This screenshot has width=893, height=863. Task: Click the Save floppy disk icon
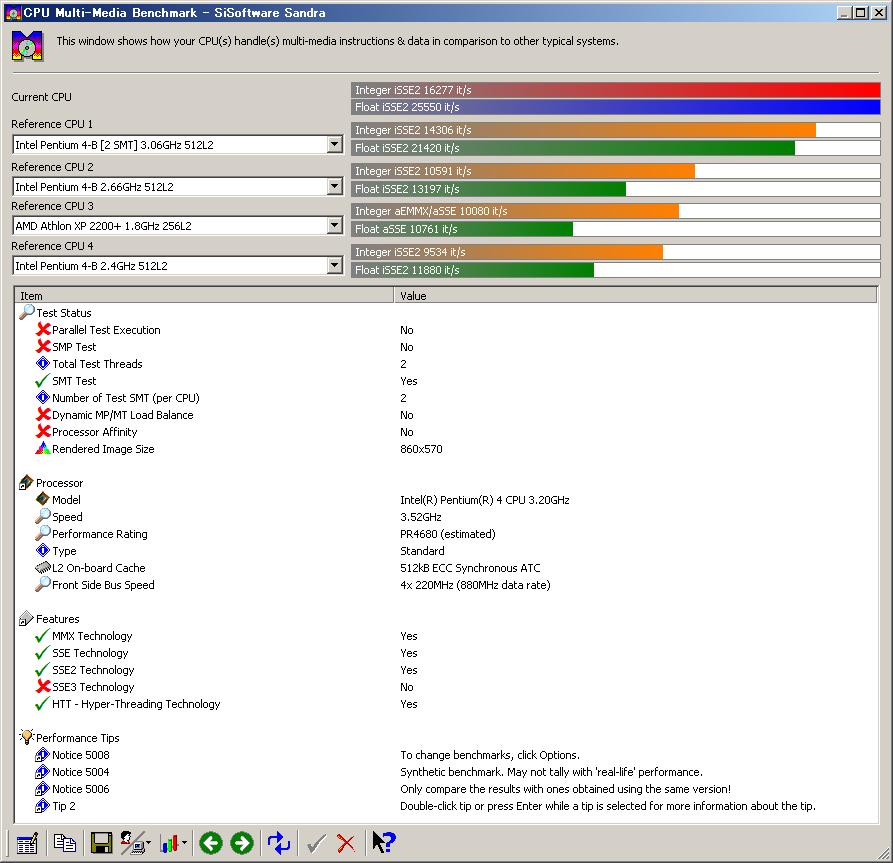101,843
